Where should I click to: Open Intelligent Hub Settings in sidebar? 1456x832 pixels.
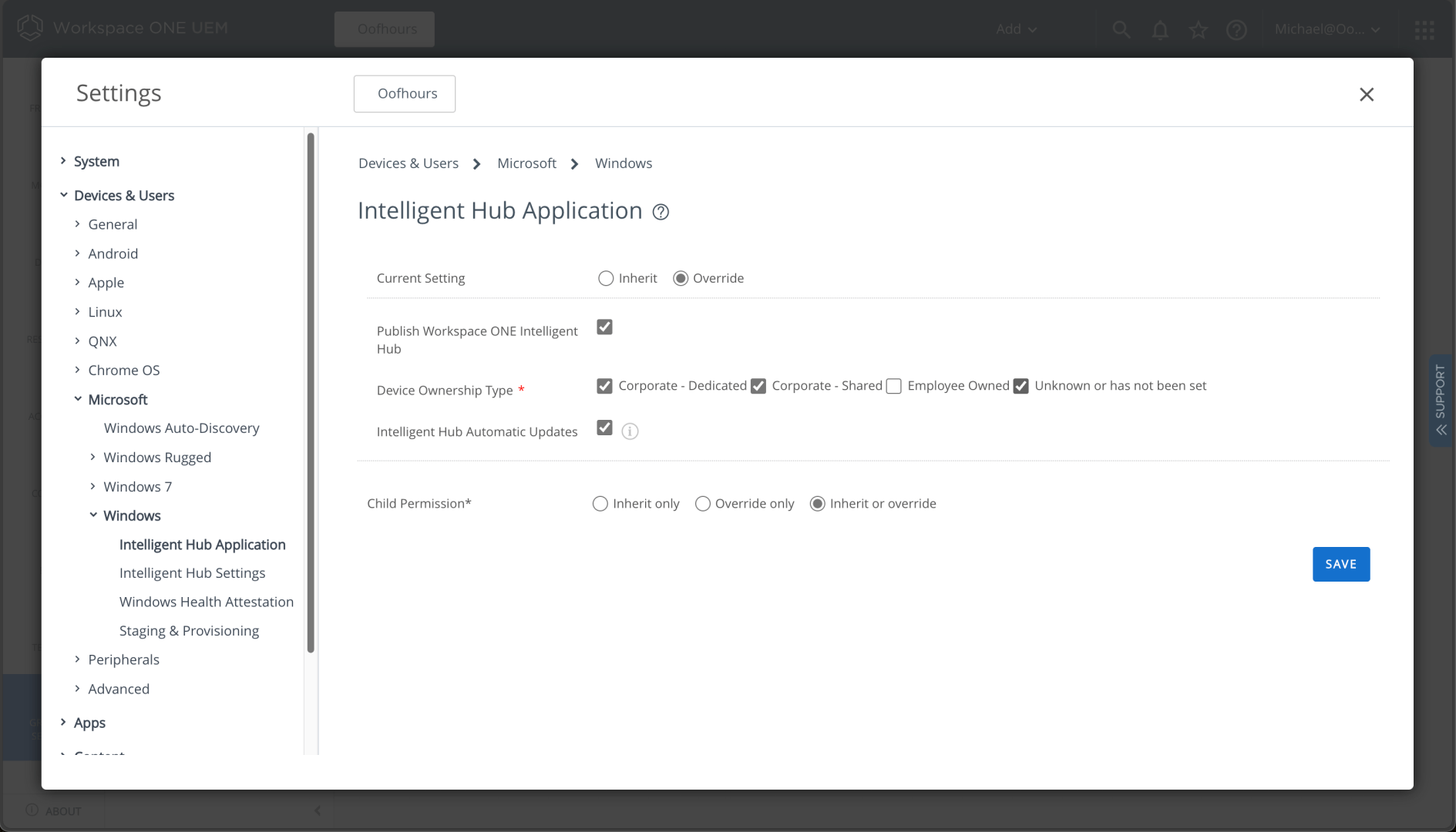click(x=192, y=573)
